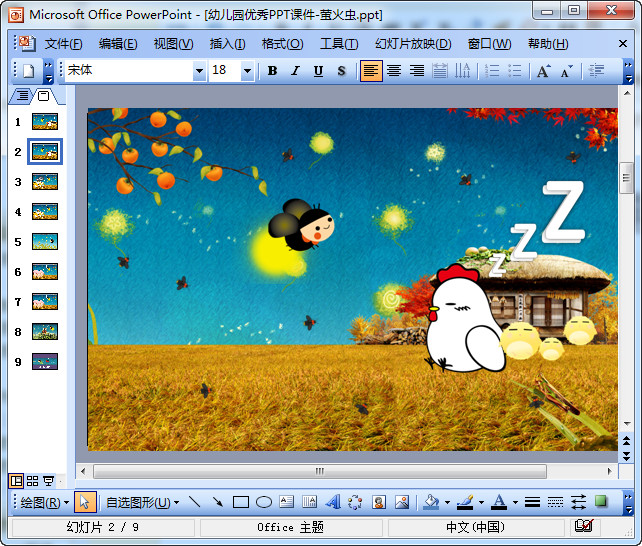Toggle Underline formatting
This screenshot has height=546, width=642.
tap(318, 71)
